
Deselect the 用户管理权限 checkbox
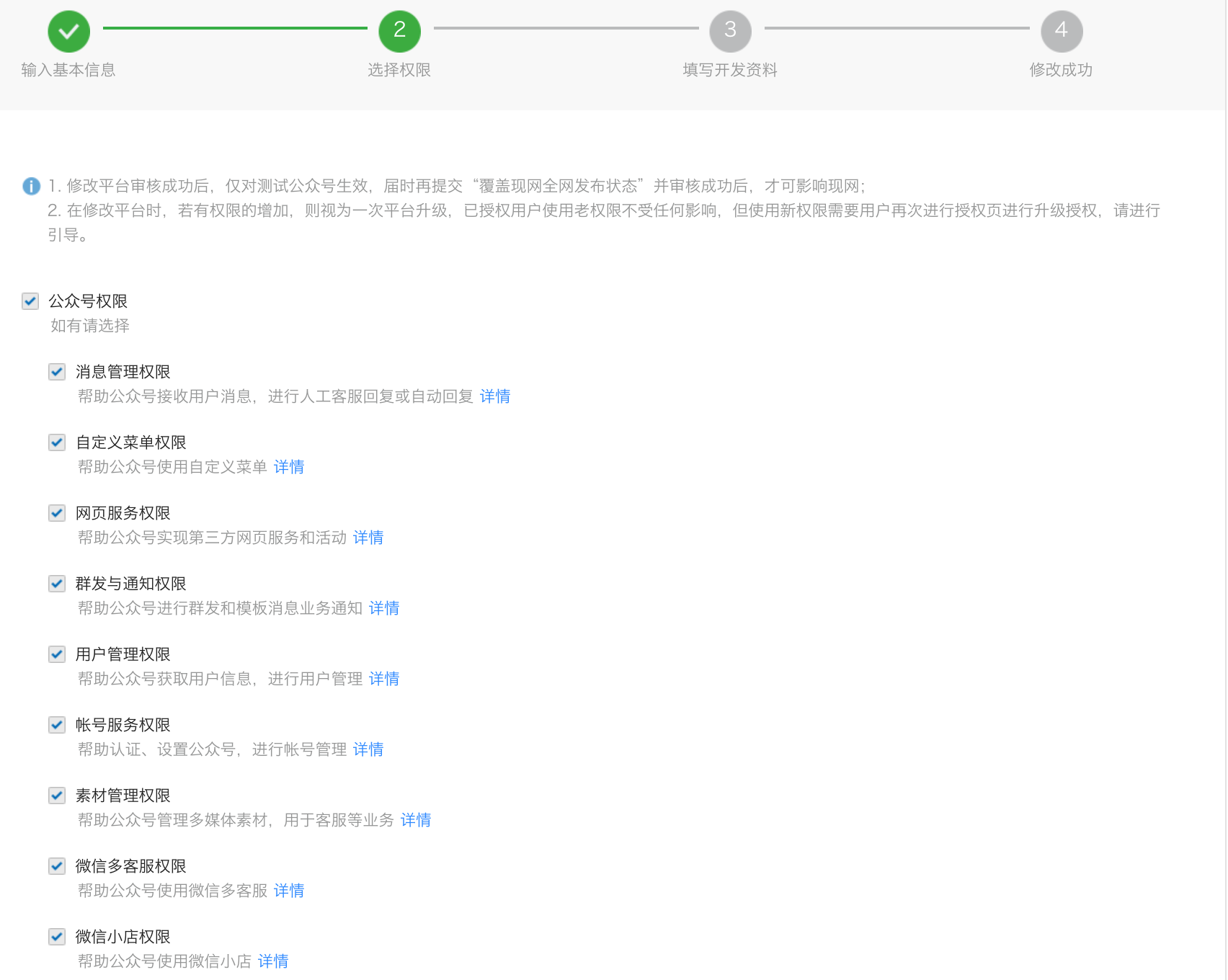point(57,654)
